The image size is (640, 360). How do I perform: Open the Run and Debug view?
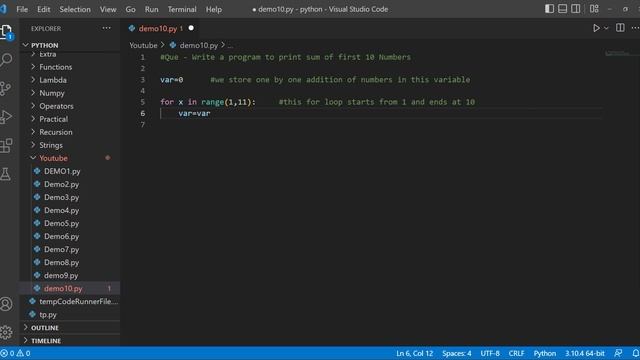click(x=6, y=117)
